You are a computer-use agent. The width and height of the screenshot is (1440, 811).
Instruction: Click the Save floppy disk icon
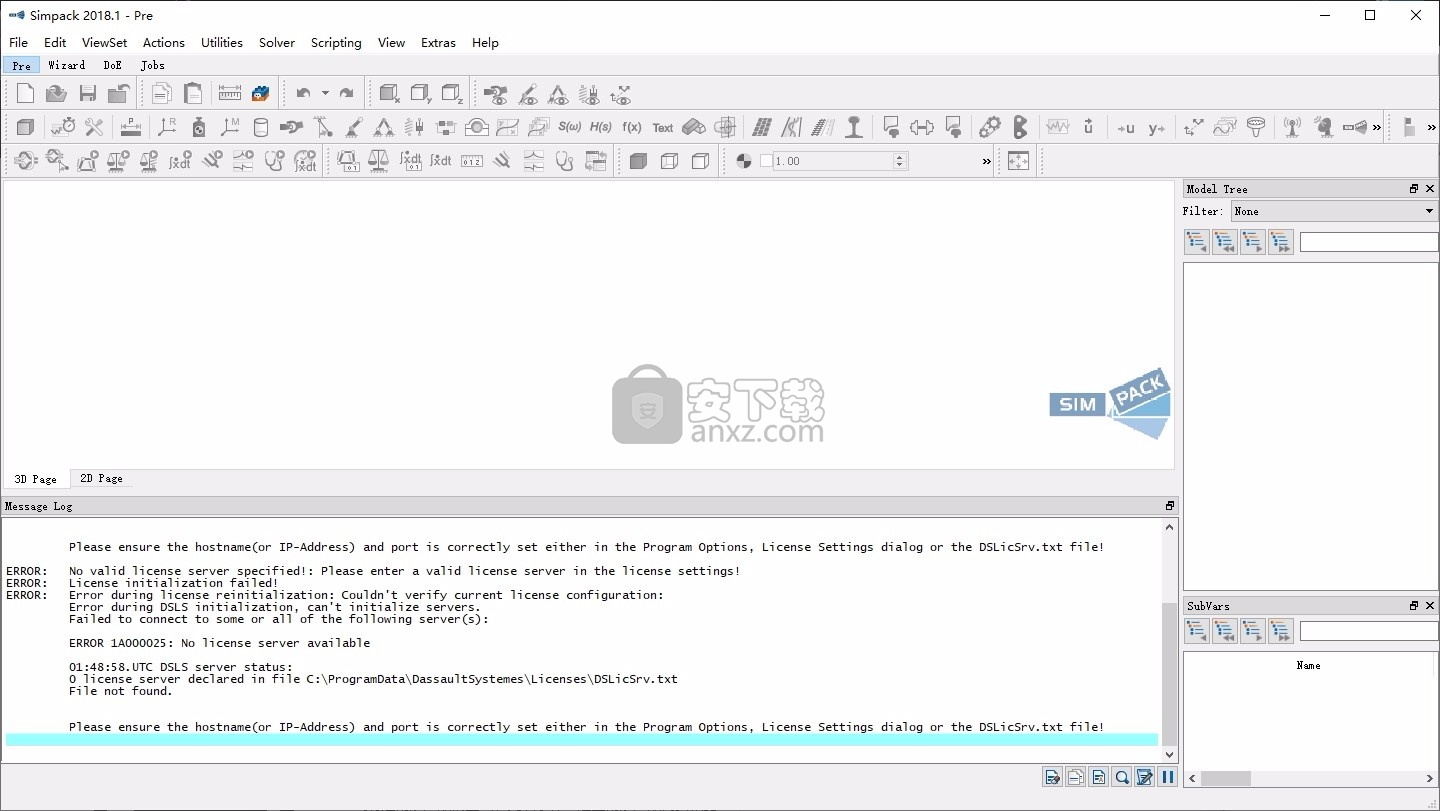pyautogui.click(x=88, y=93)
